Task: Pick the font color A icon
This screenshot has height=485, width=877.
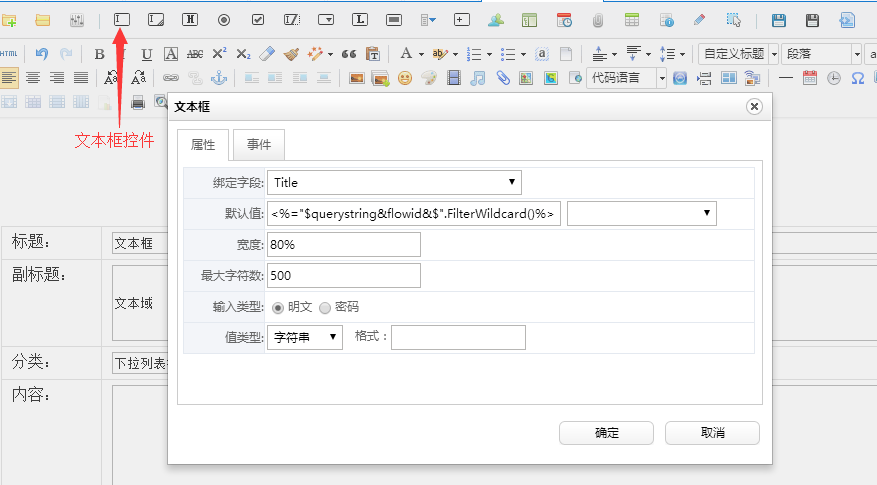Action: [x=407, y=54]
